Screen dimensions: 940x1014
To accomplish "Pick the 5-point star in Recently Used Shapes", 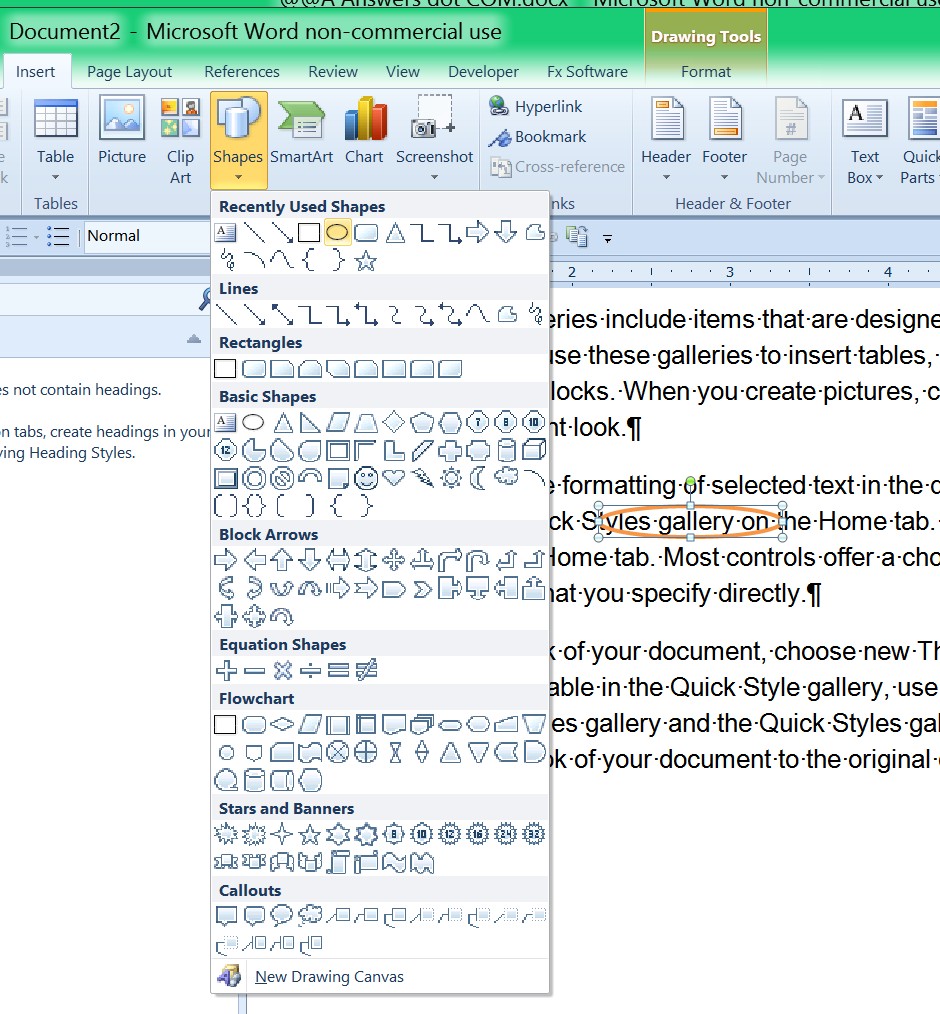I will (x=365, y=261).
